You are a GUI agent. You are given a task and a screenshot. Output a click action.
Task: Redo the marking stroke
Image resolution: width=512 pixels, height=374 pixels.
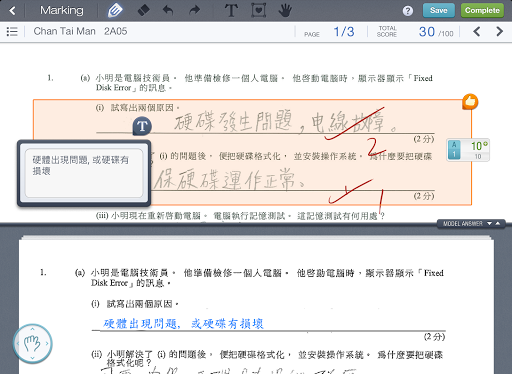coord(194,11)
